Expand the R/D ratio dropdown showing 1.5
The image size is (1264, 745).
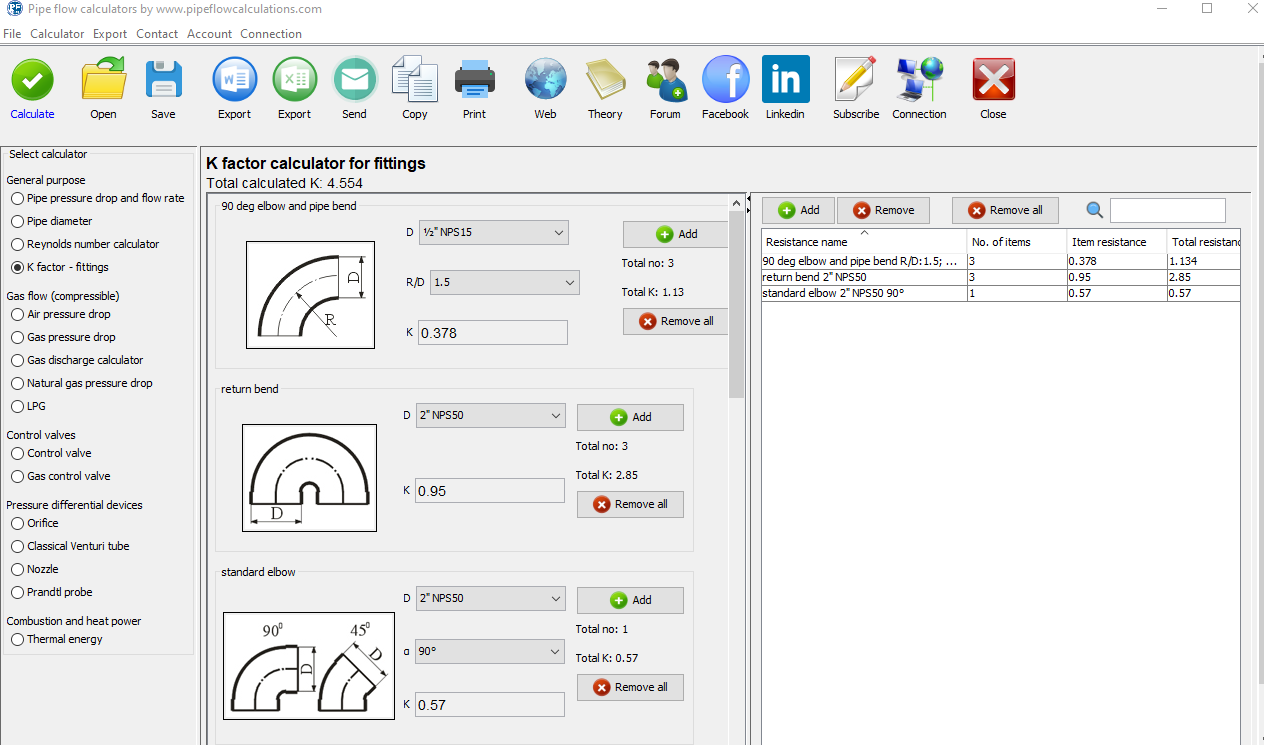tap(504, 283)
